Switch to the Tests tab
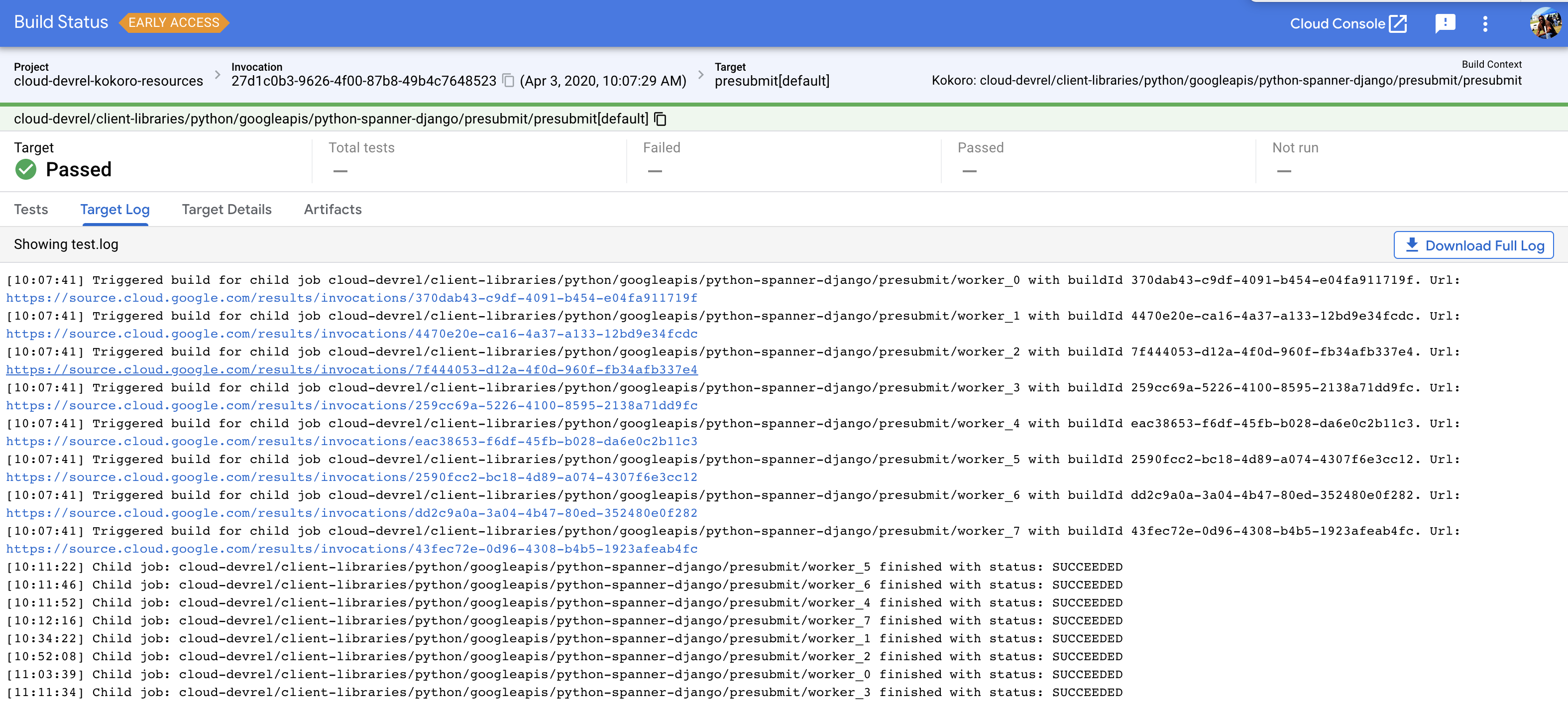 pos(31,210)
